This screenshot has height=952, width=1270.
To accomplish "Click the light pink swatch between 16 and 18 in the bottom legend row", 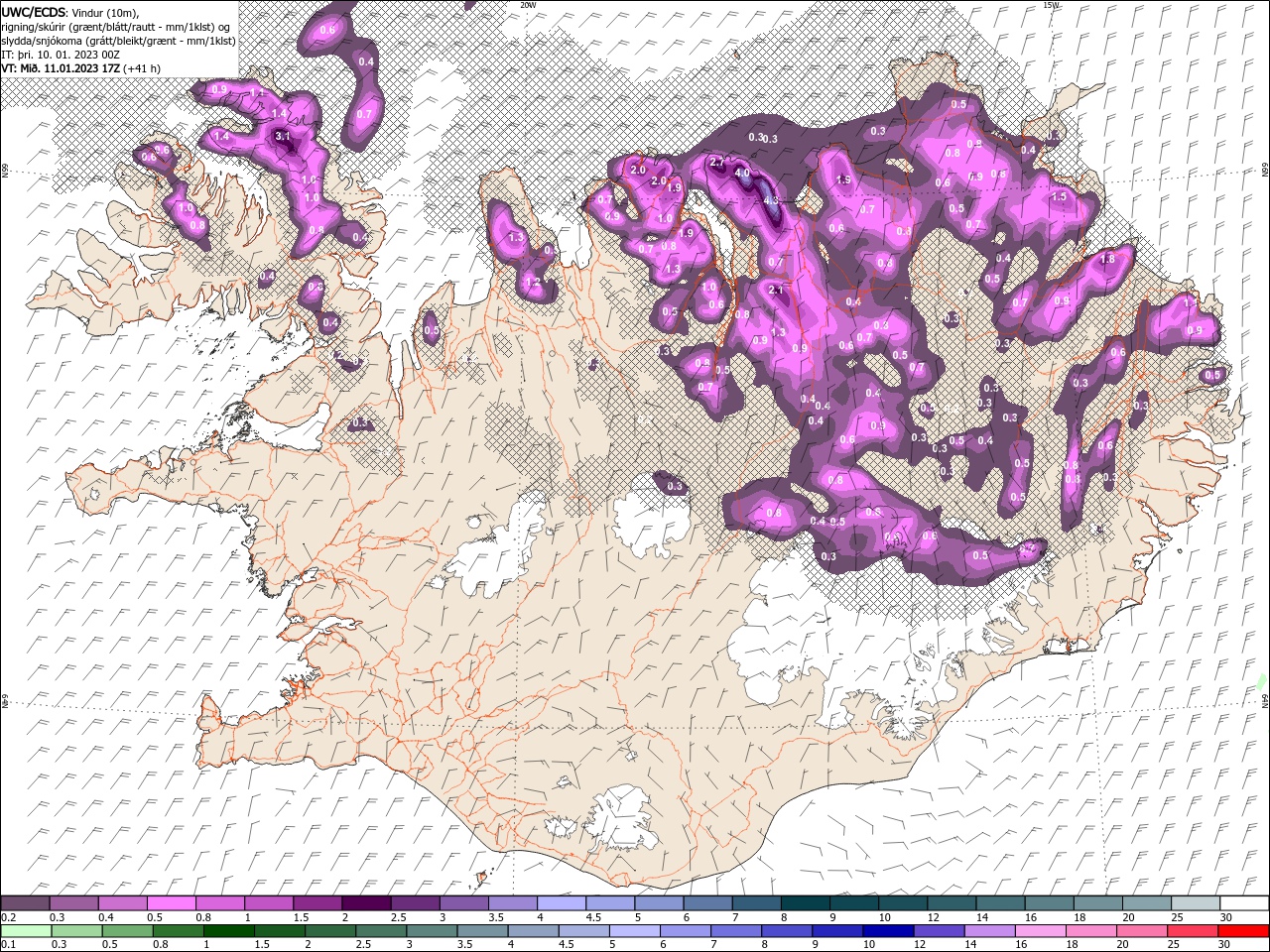I will pos(1041,931).
